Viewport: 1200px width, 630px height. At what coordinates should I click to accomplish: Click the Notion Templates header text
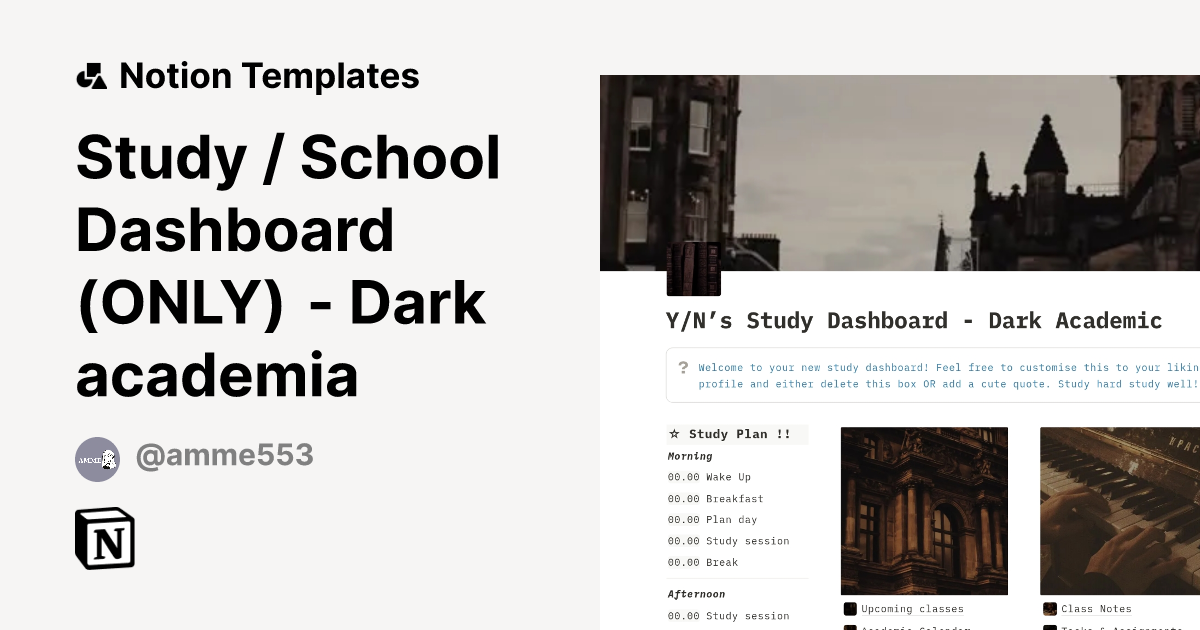tap(269, 76)
